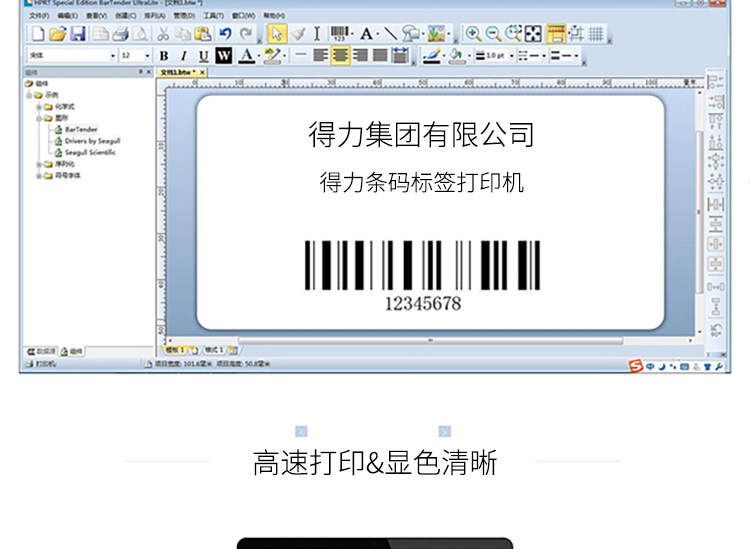The height and width of the screenshot is (549, 750).
Task: Click the crosshair snap alignment icon
Action: [576, 33]
